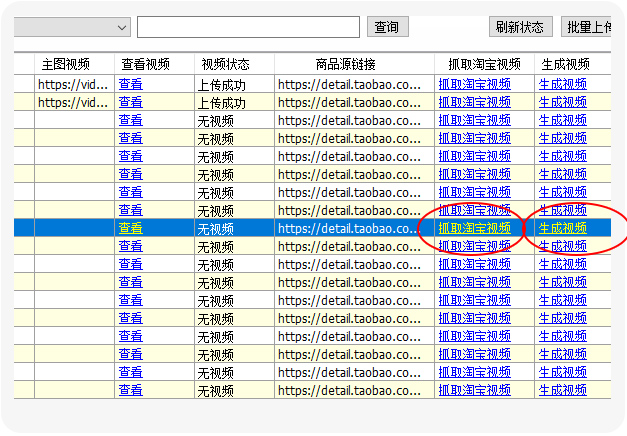The image size is (627, 436).
Task: Click the 查询 search button
Action: [387, 27]
